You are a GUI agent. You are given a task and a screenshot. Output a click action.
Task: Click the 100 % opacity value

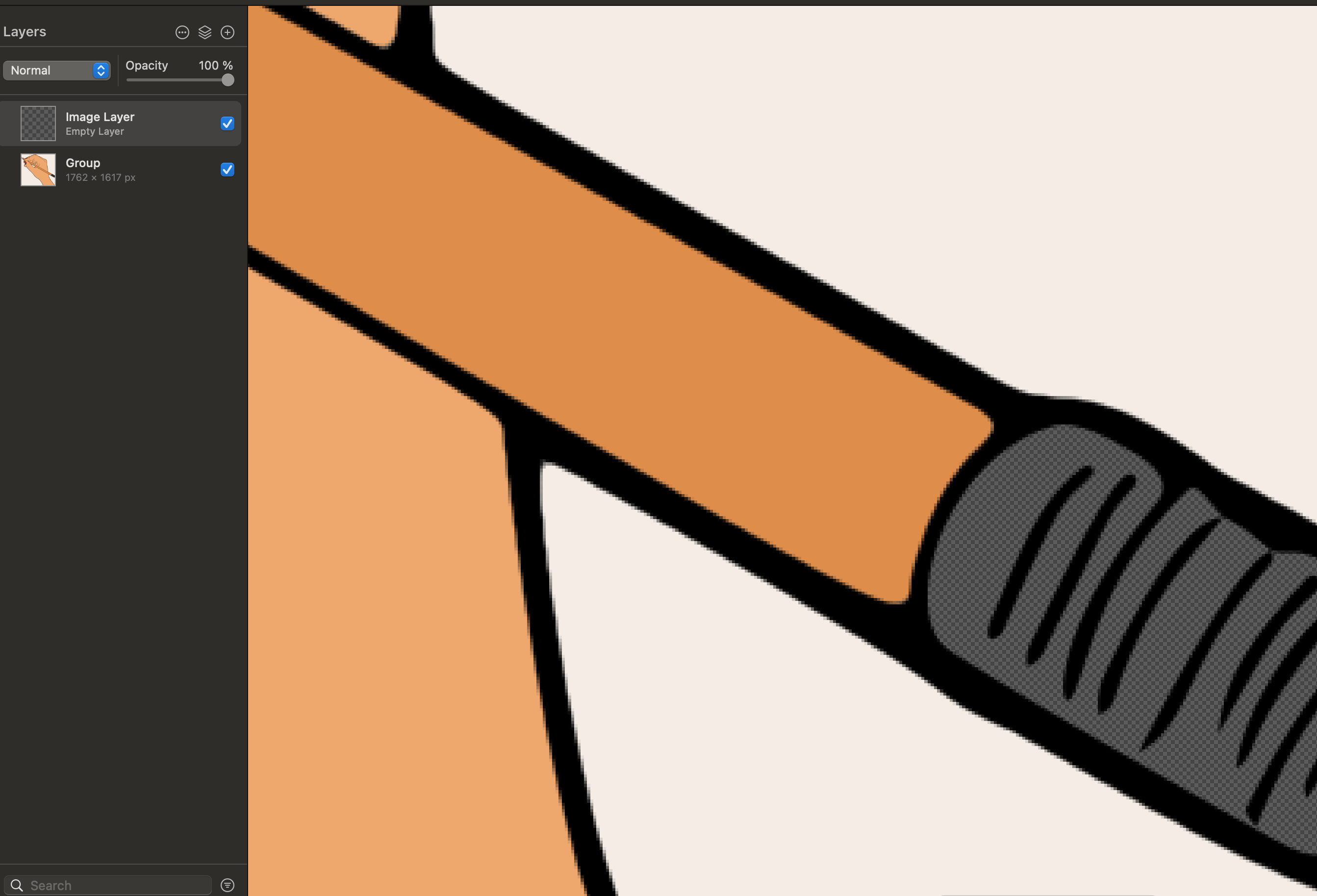(215, 65)
